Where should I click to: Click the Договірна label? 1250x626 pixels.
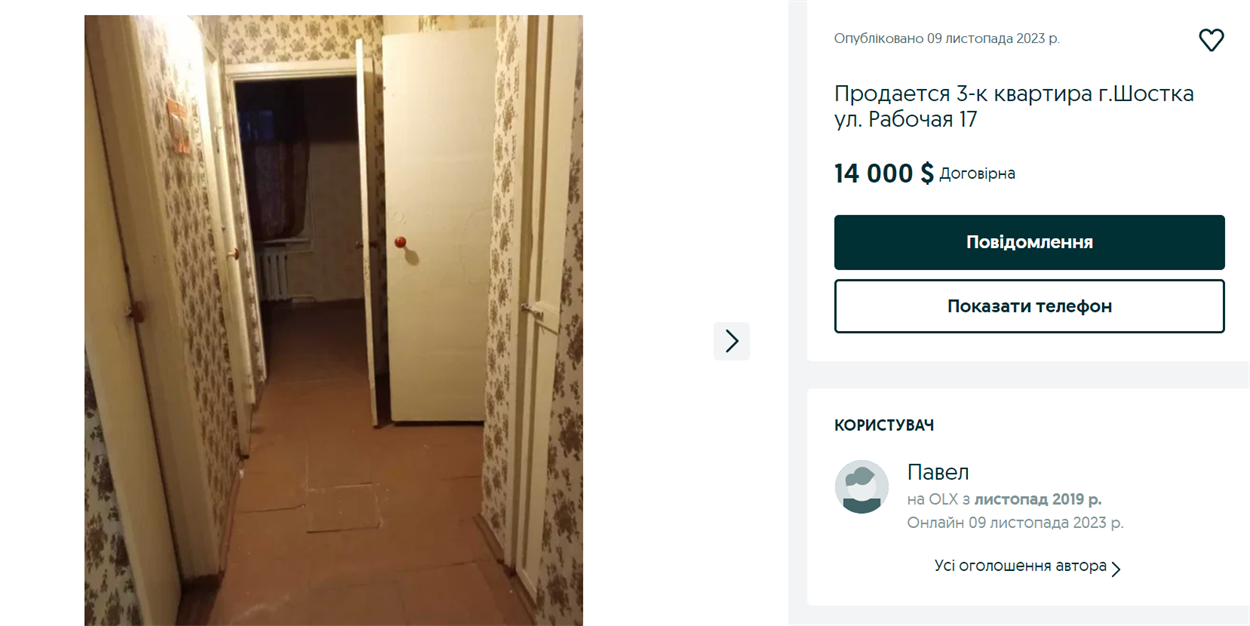coord(977,174)
